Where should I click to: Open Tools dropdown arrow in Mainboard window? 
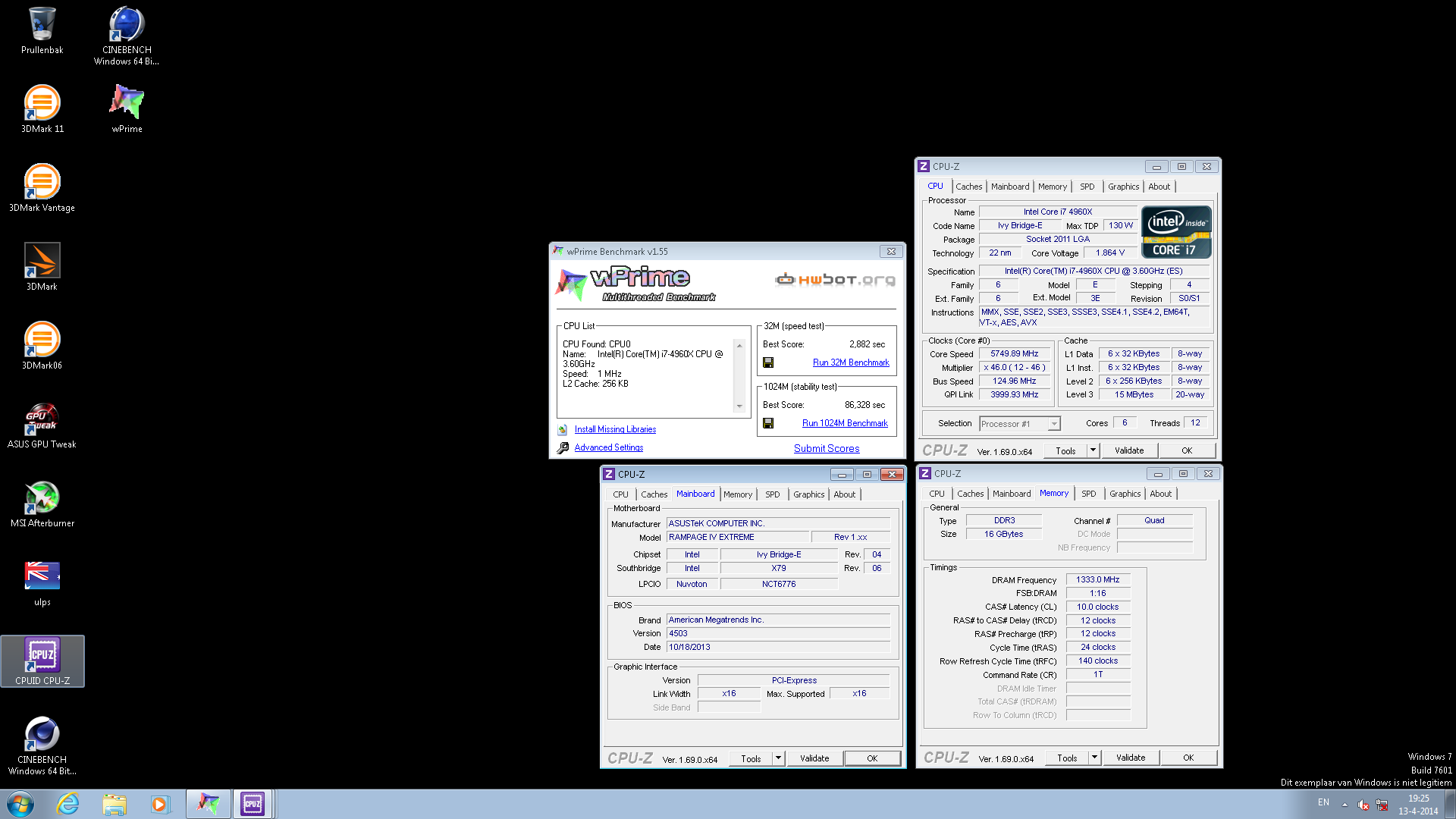[777, 758]
